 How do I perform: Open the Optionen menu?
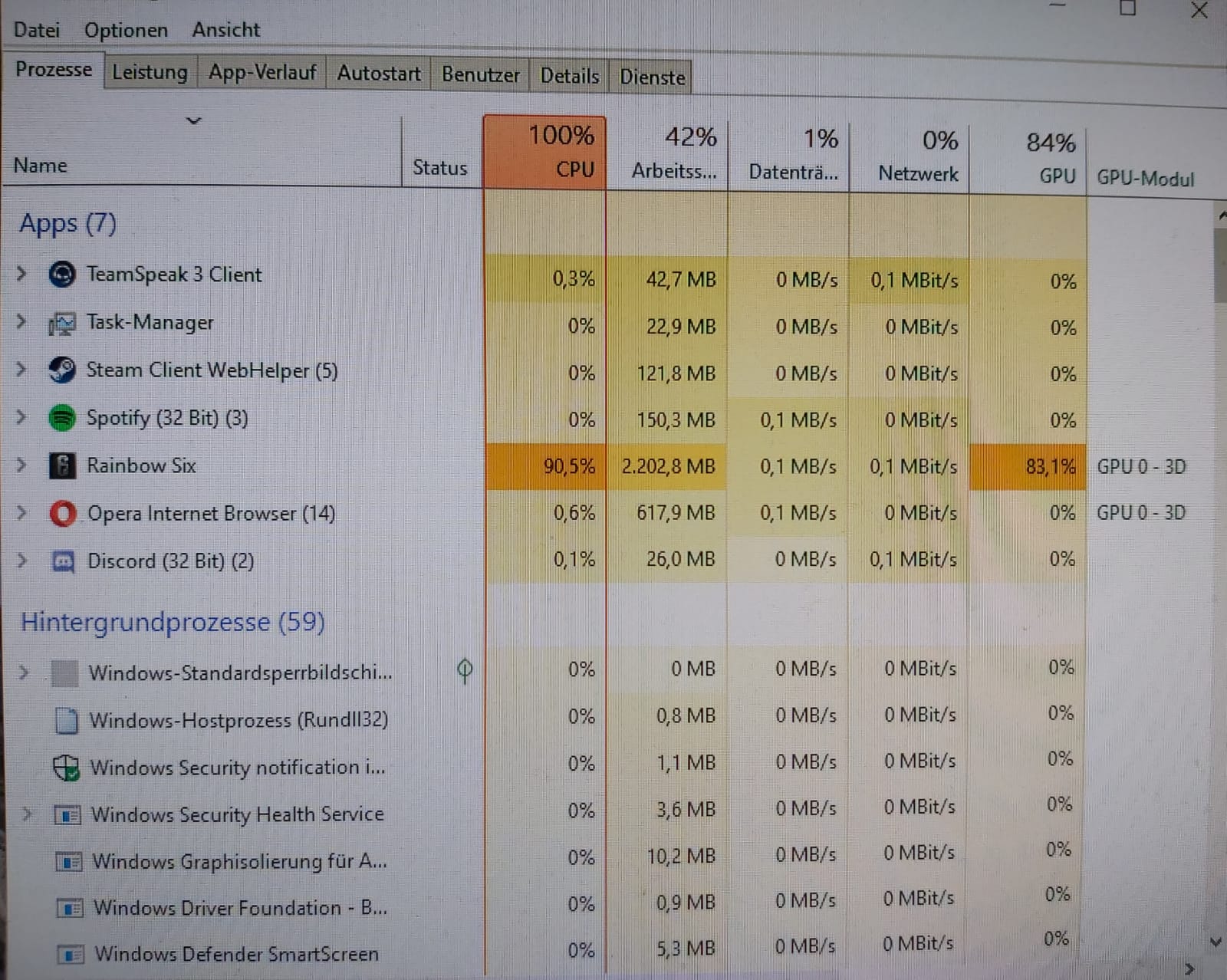126,30
